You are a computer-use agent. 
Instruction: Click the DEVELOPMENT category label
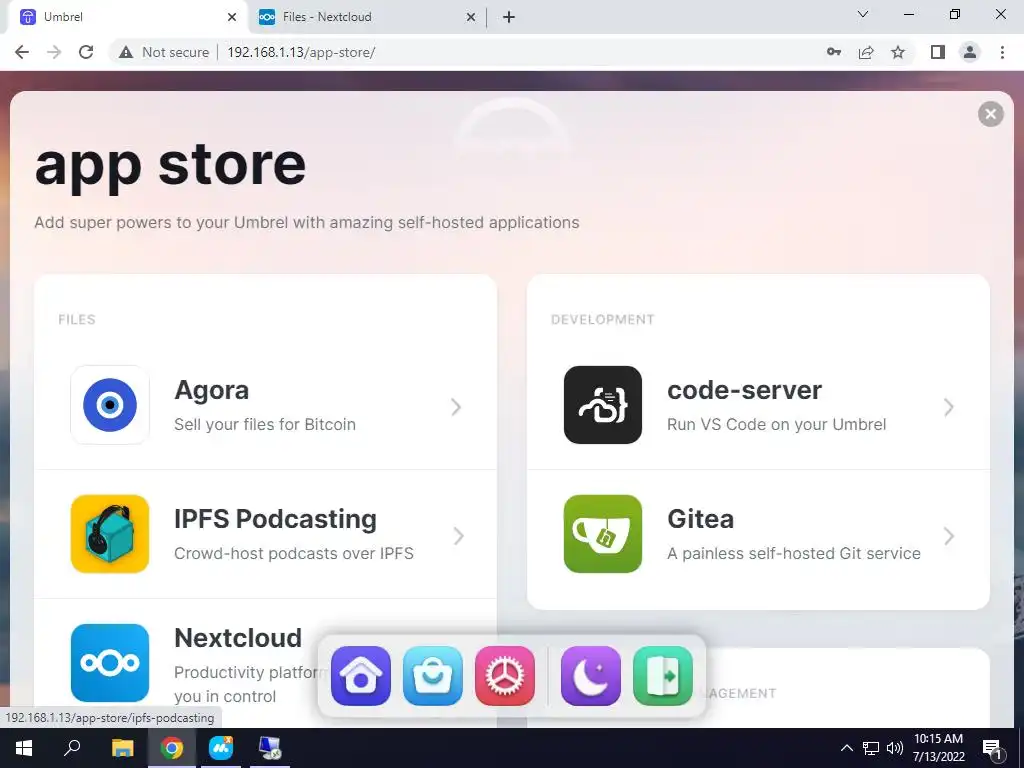[x=602, y=319]
